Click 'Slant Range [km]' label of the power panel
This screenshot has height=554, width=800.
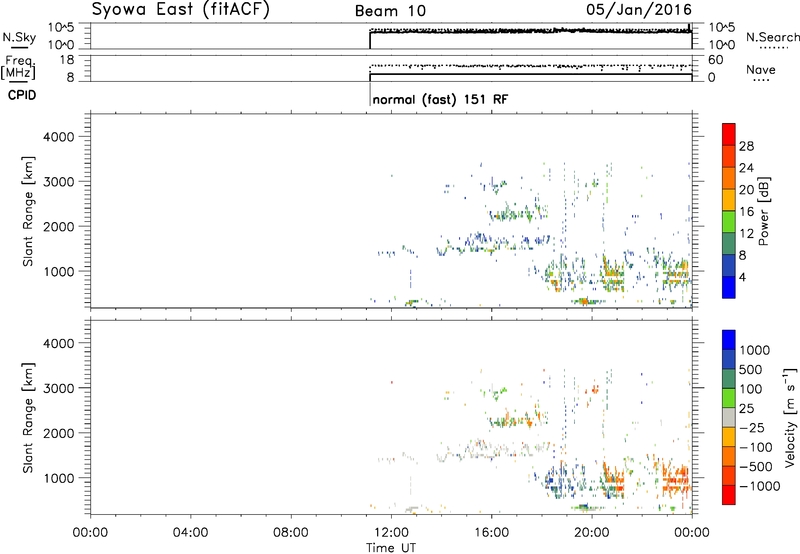pyautogui.click(x=28, y=211)
